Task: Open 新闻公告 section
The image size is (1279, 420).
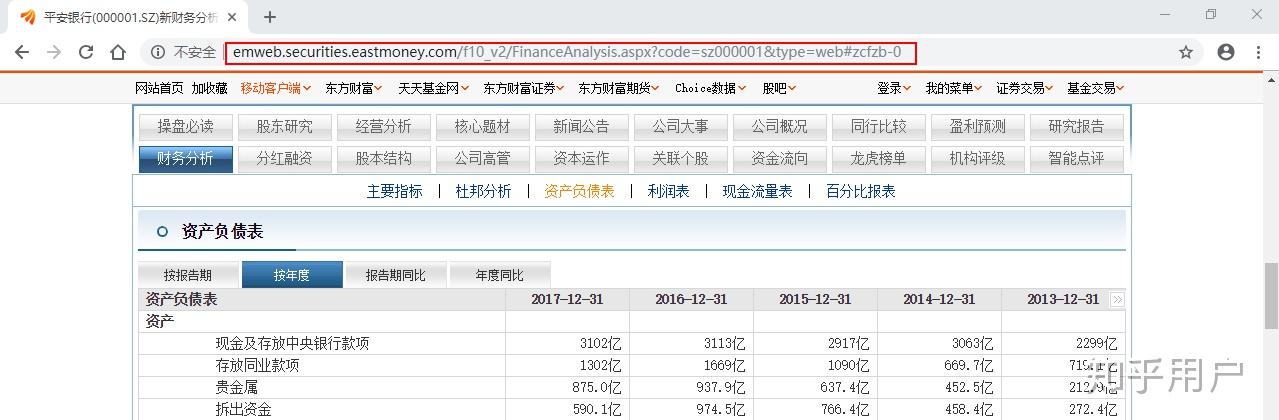Action: coord(581,127)
